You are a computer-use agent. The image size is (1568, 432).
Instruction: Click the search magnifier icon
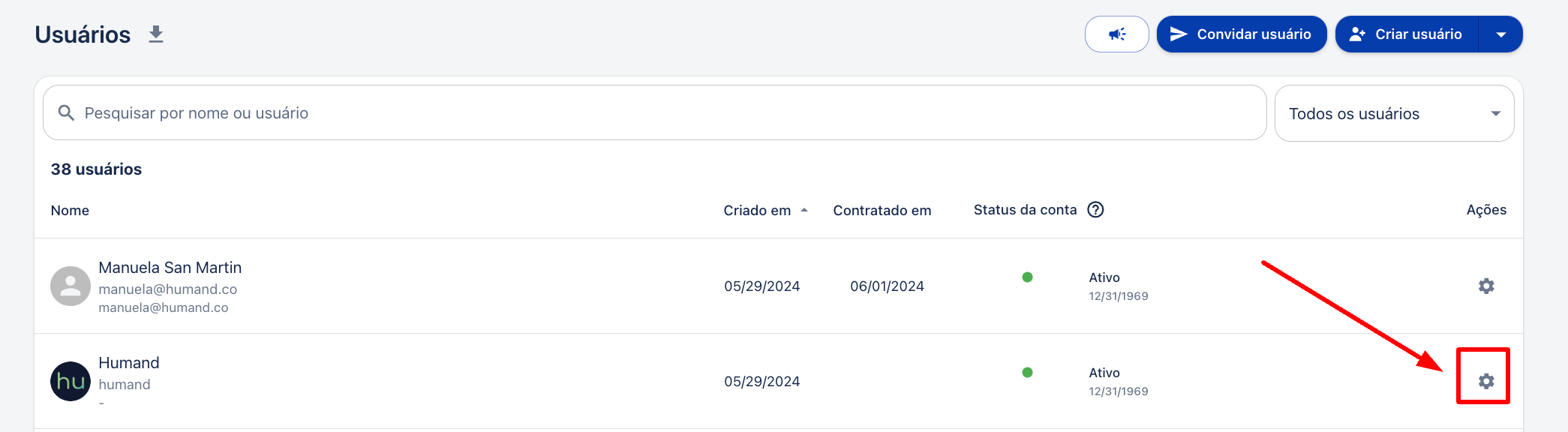[66, 112]
